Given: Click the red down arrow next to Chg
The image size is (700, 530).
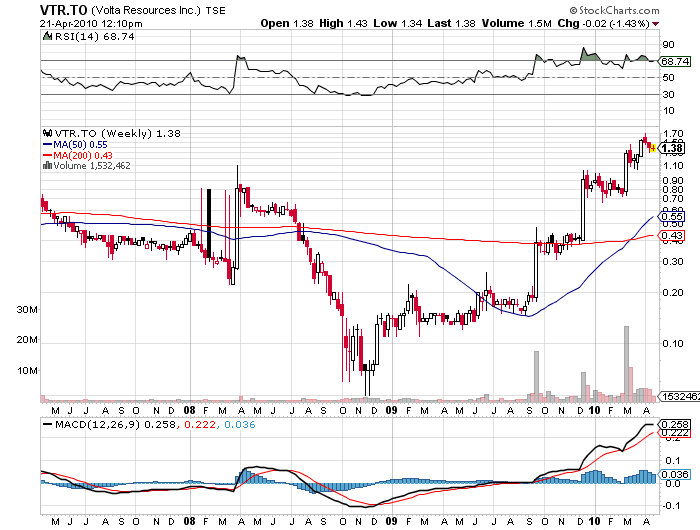Looking at the screenshot, I should pyautogui.click(x=655, y=24).
